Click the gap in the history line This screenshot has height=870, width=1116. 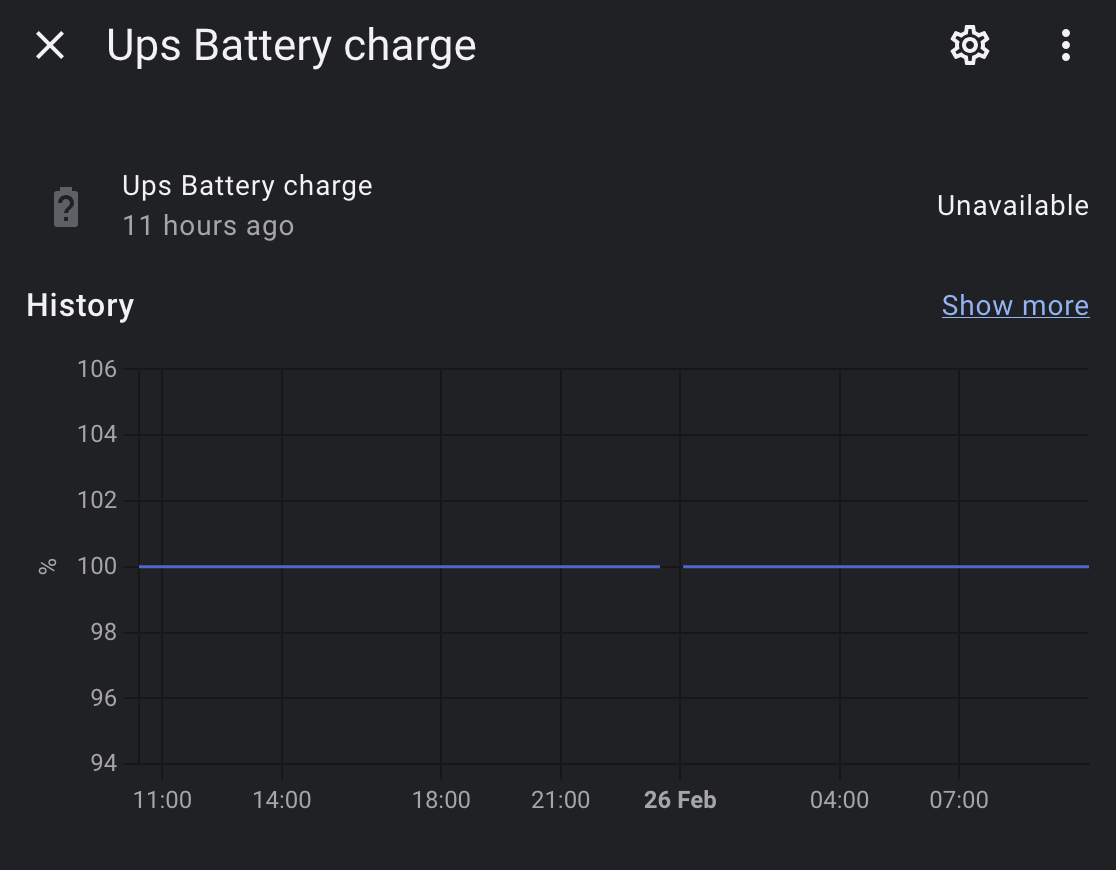pyautogui.click(x=671, y=567)
